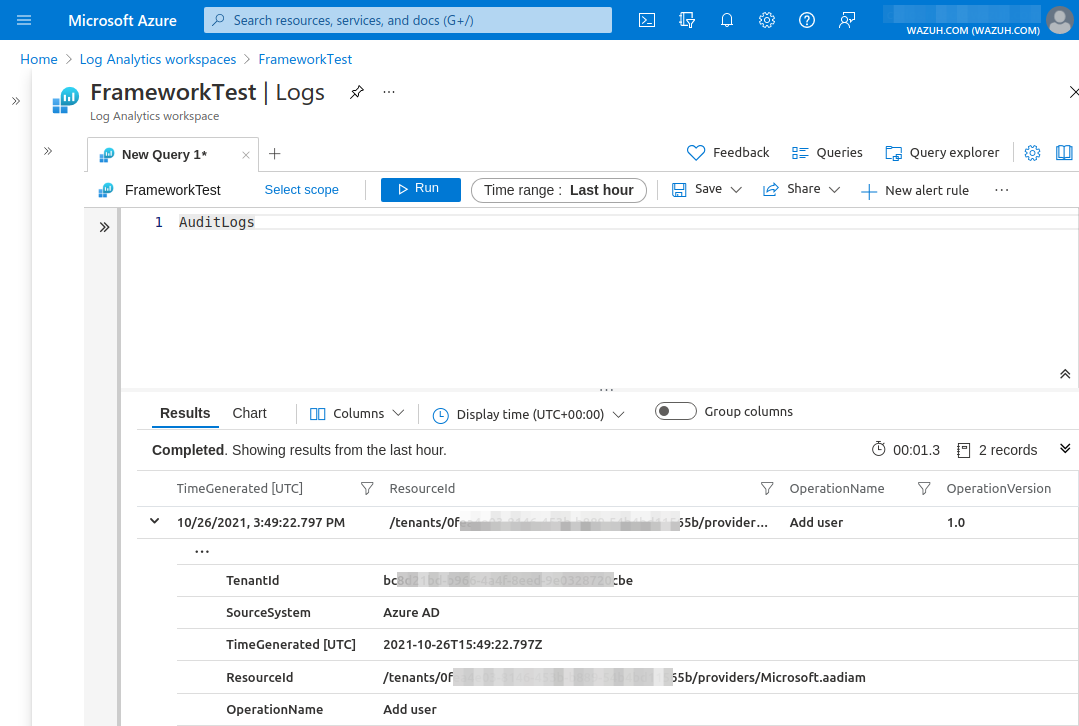Screen dimensions: 1079x726
Task: Expand the workspace navigation pane chevrons
Action: 48,151
